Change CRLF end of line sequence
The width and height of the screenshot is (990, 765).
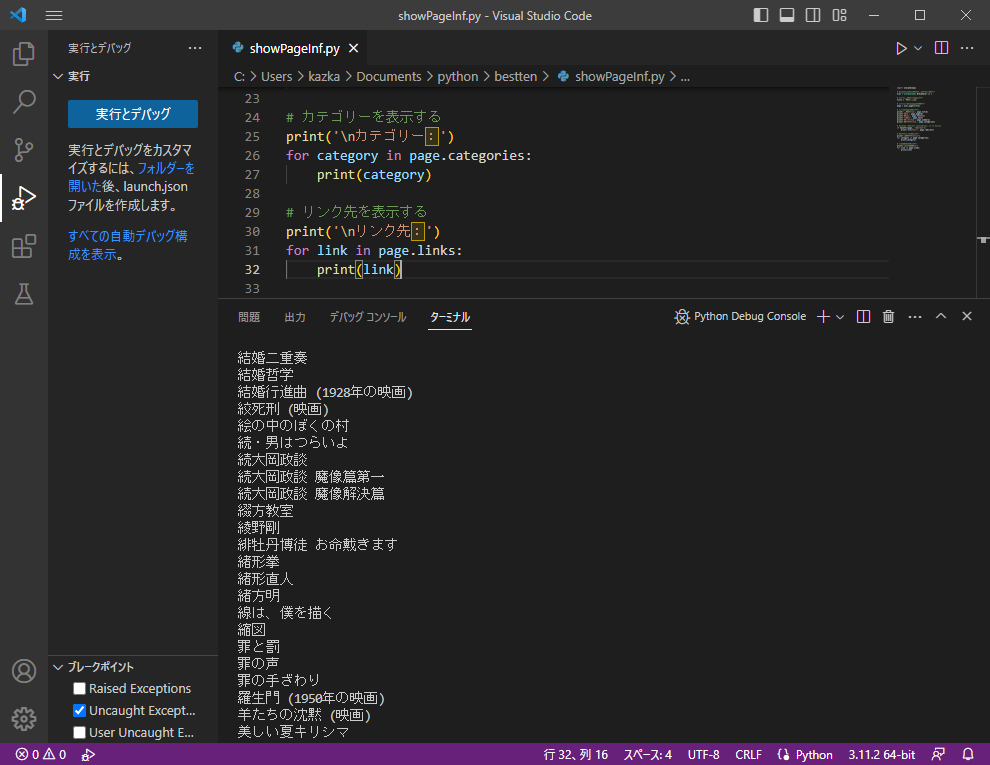[748, 754]
